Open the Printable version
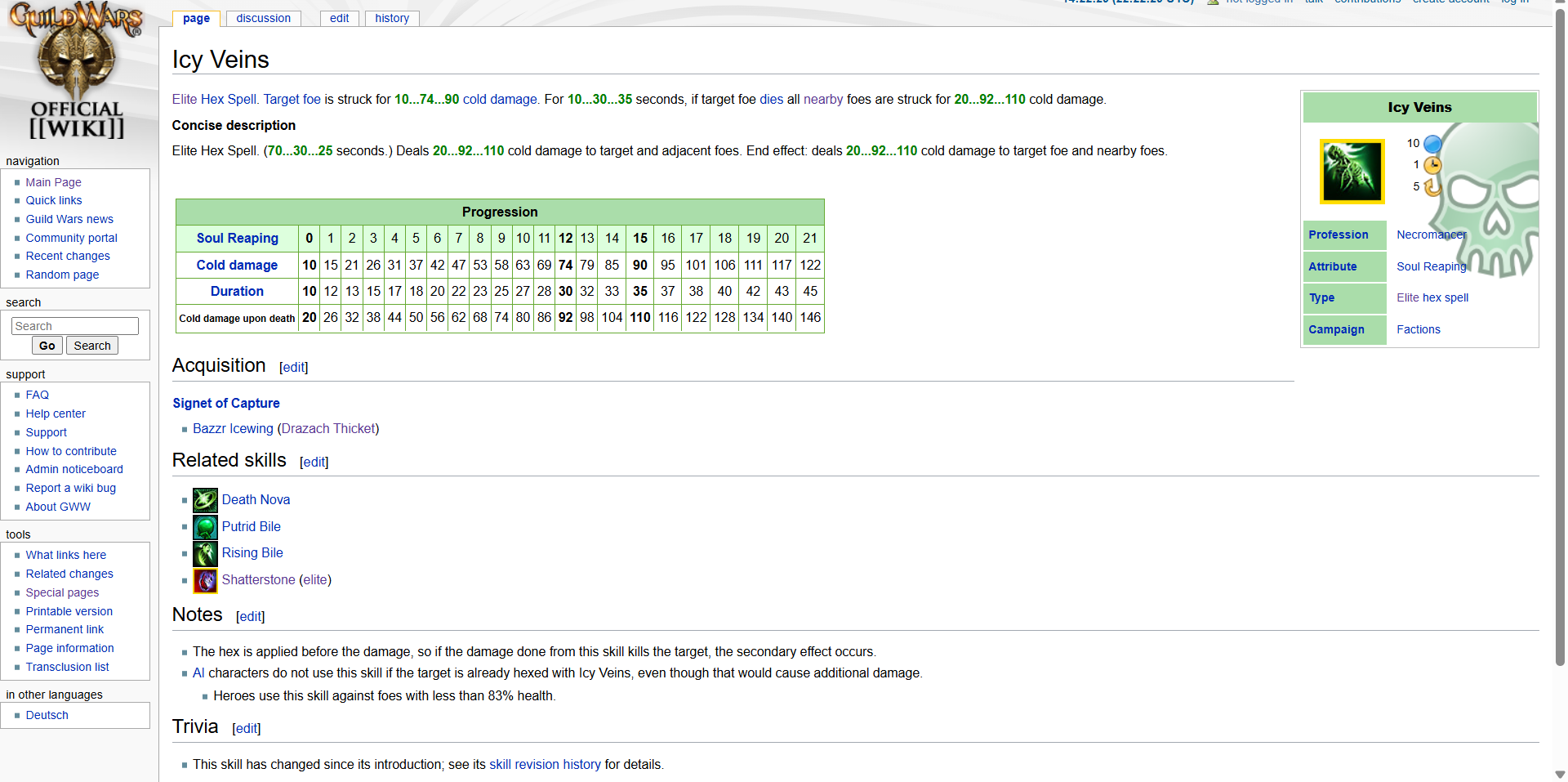 (69, 611)
